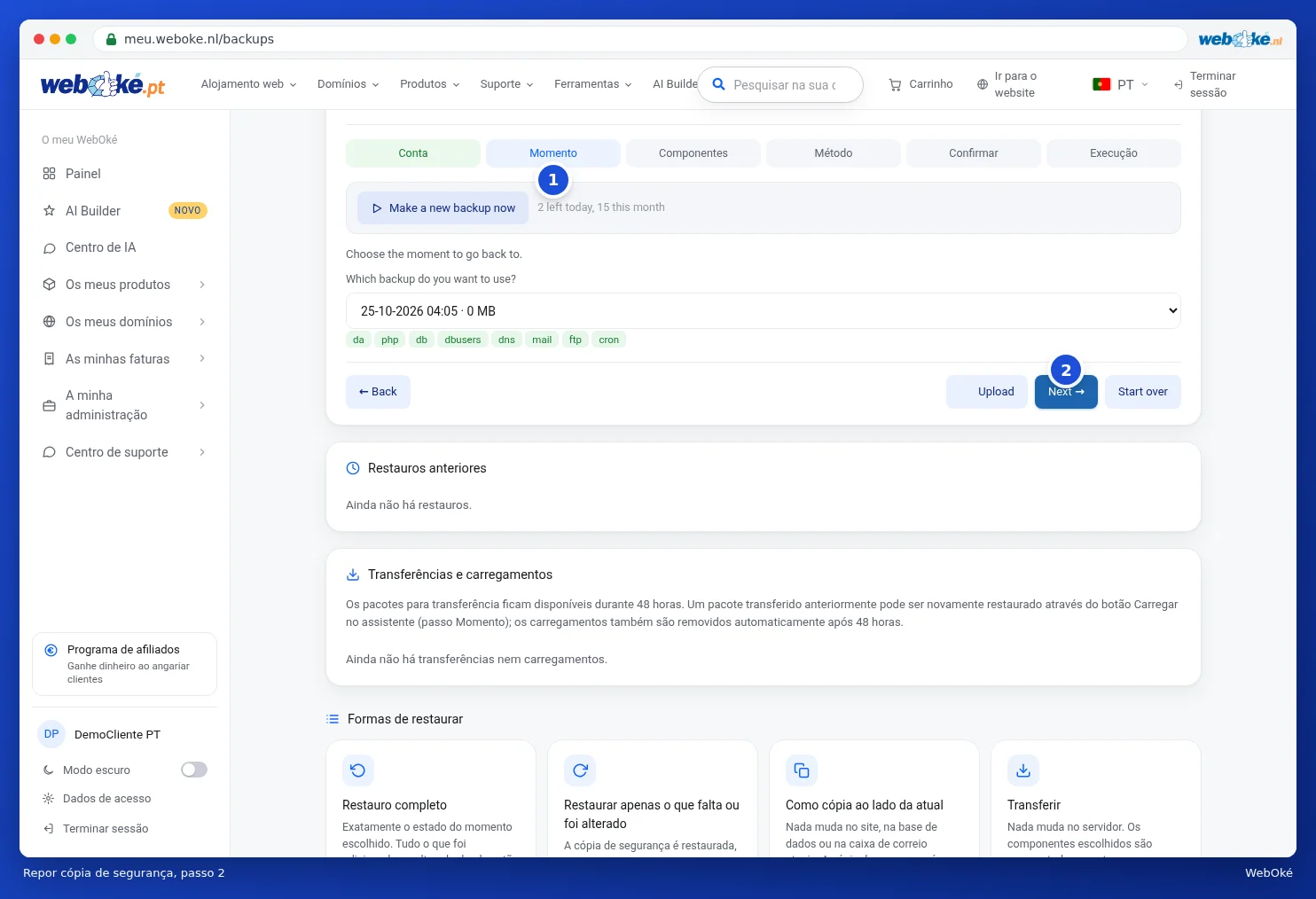Click the A minha administração briefcase icon
This screenshot has width=1316, height=899.
click(50, 405)
